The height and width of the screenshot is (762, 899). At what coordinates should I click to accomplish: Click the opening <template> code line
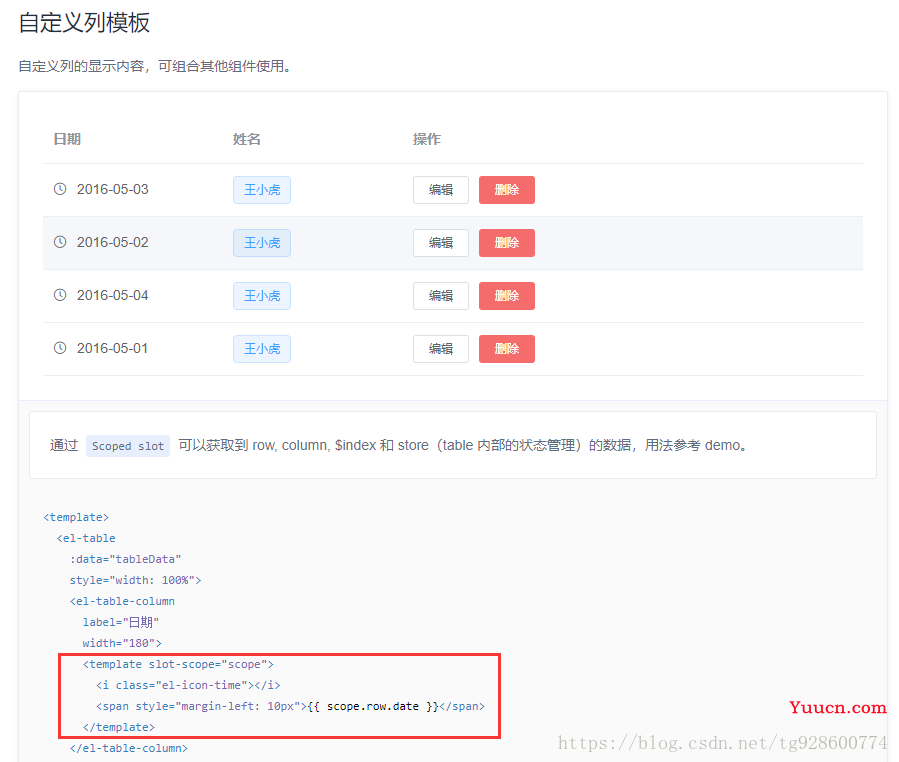point(76,517)
